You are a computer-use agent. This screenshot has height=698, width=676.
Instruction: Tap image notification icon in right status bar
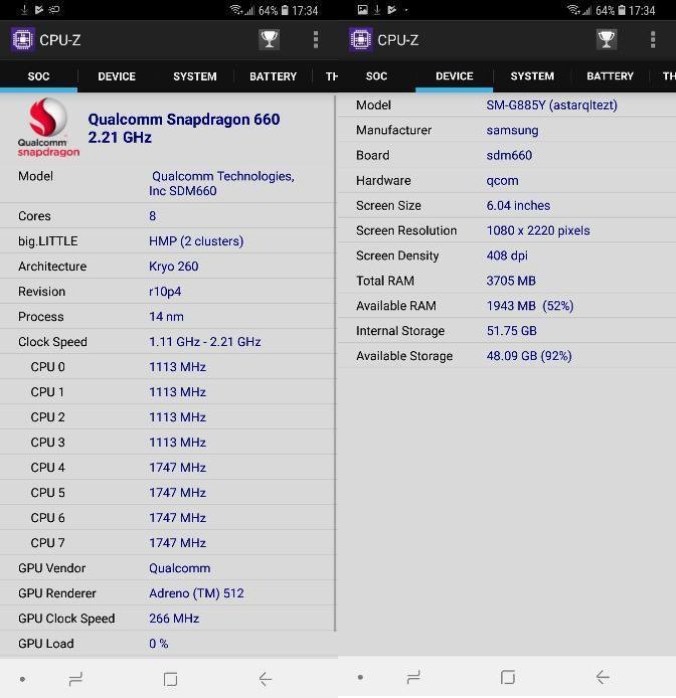(363, 9)
